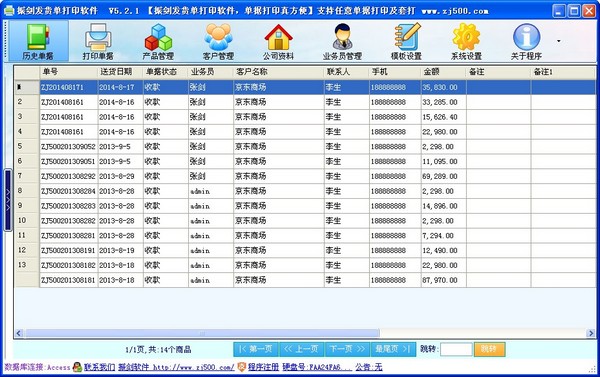Select order number ZJ500201308292
Image resolution: width=600 pixels, height=377 pixels.
69,176
